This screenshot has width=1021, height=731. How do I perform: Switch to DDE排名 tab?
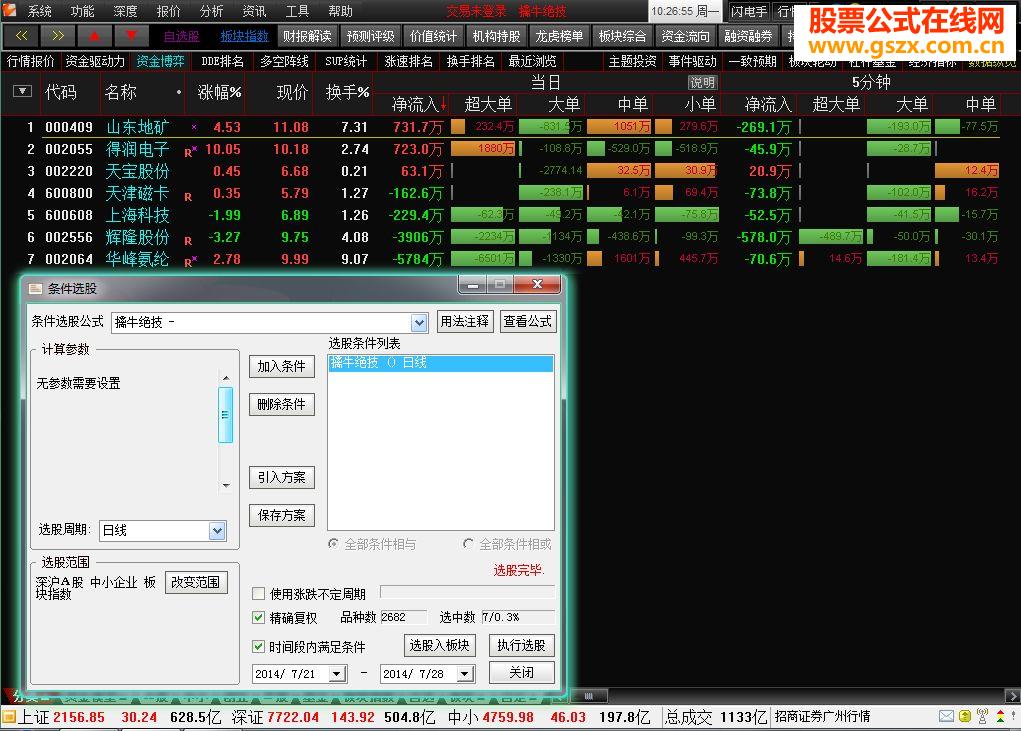(x=222, y=61)
